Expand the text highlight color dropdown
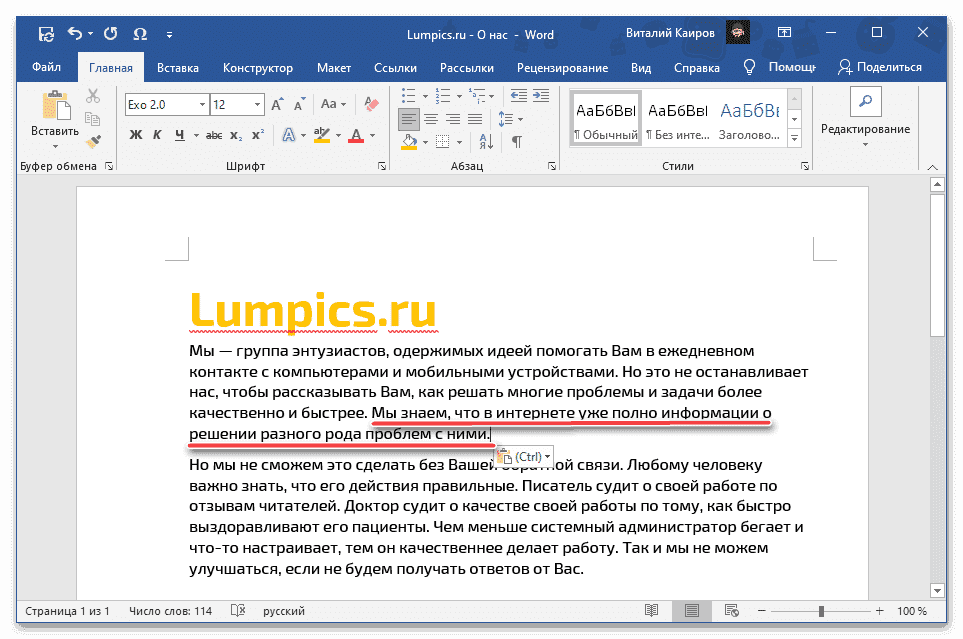 pyautogui.click(x=339, y=135)
